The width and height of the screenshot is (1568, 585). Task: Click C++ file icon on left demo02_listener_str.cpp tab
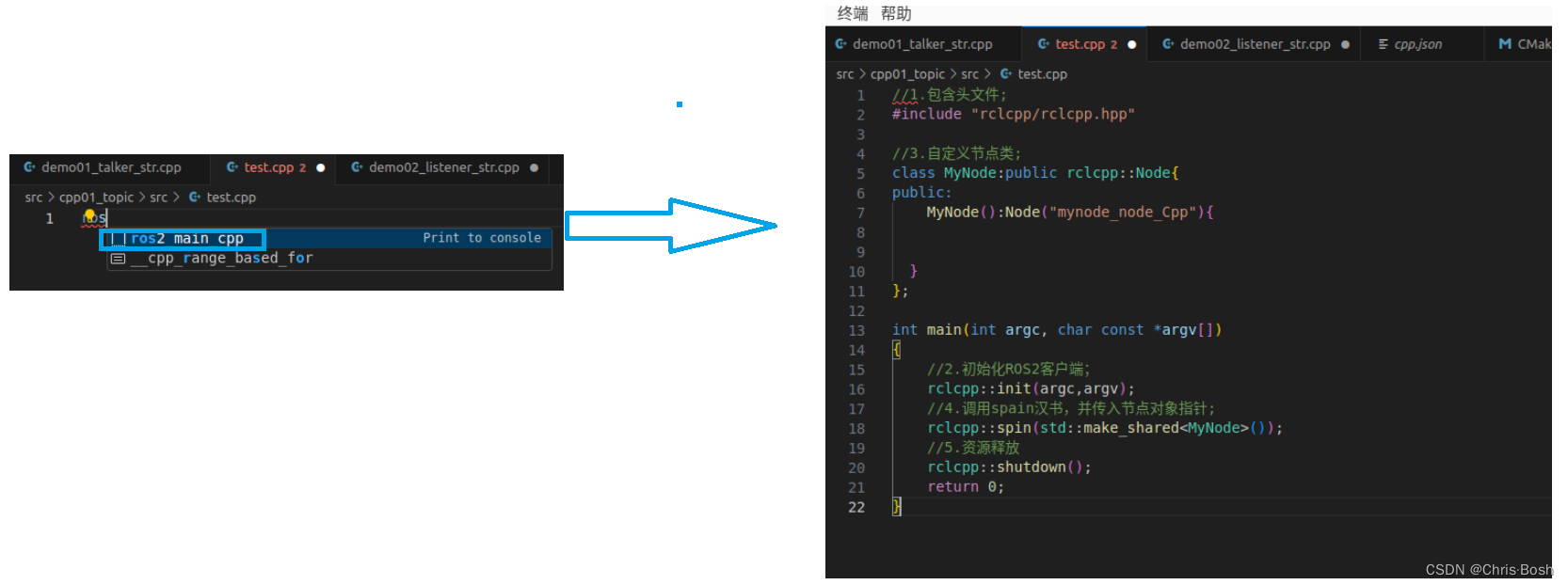tap(357, 167)
